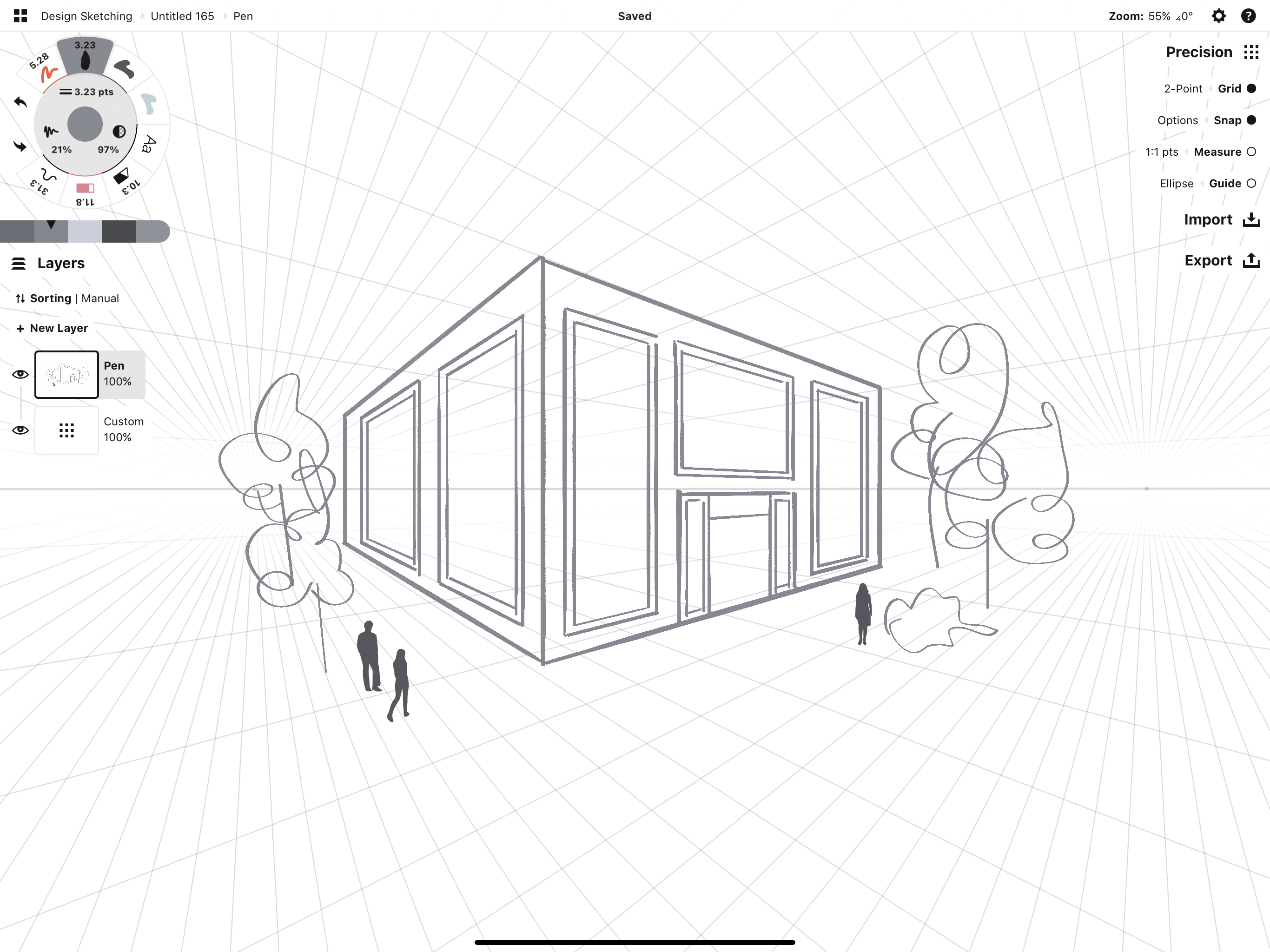Click the Import upload icon
This screenshot has width=1270, height=952.
[1251, 219]
